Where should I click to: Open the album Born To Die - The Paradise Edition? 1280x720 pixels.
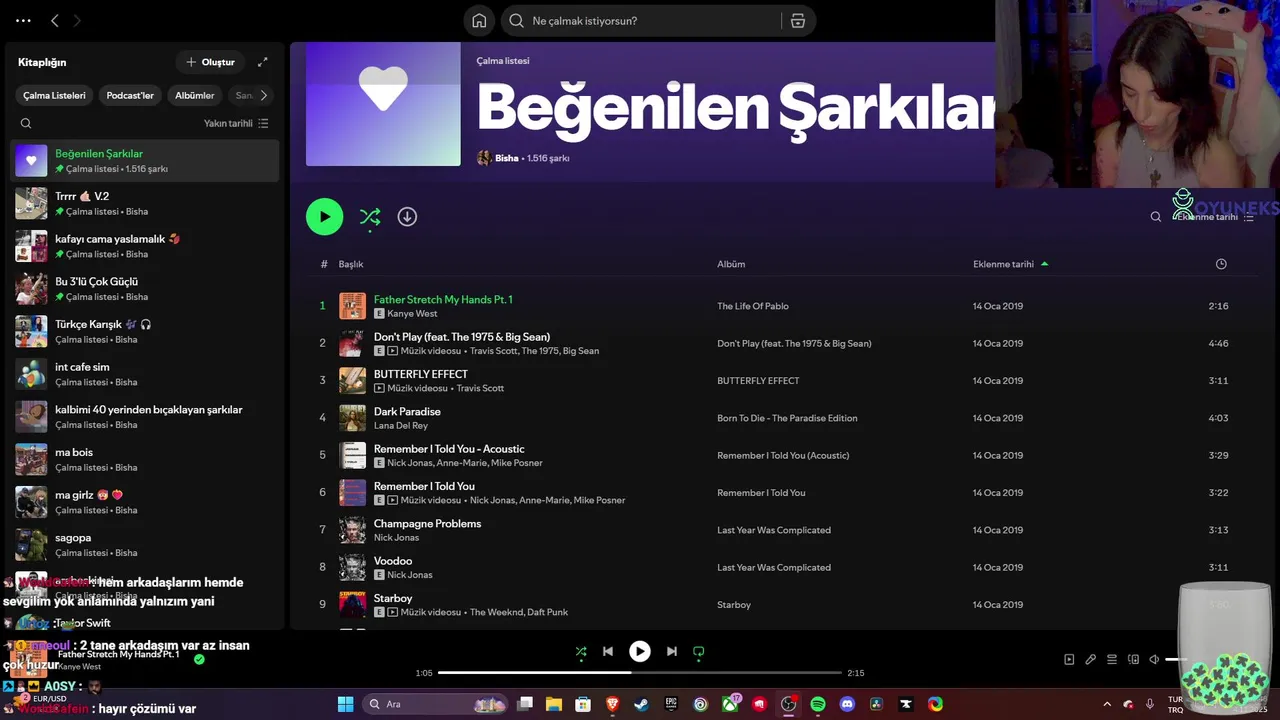click(787, 418)
